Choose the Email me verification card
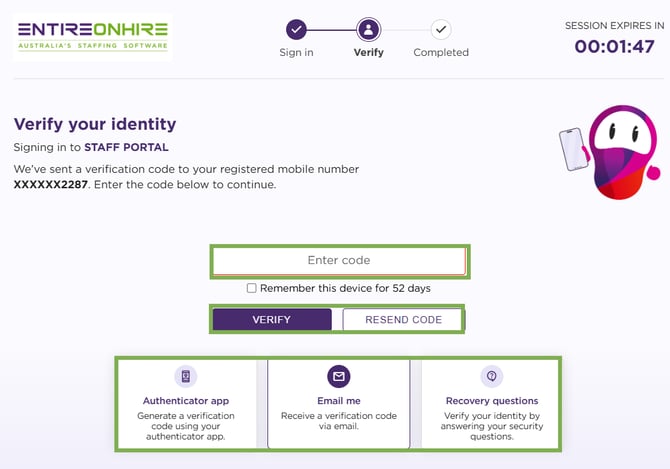 pyautogui.click(x=339, y=404)
